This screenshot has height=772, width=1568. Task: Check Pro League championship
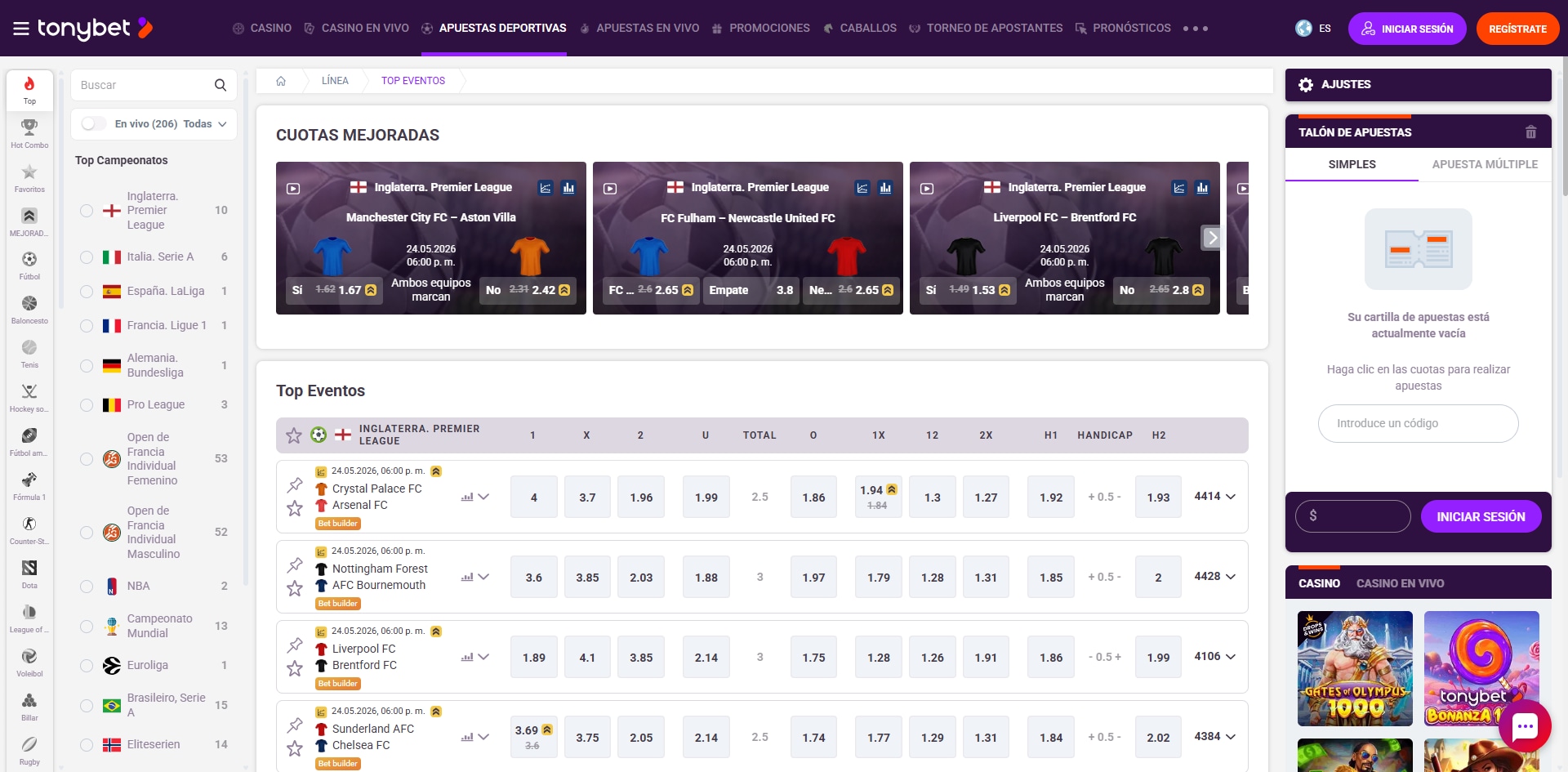pyautogui.click(x=87, y=405)
